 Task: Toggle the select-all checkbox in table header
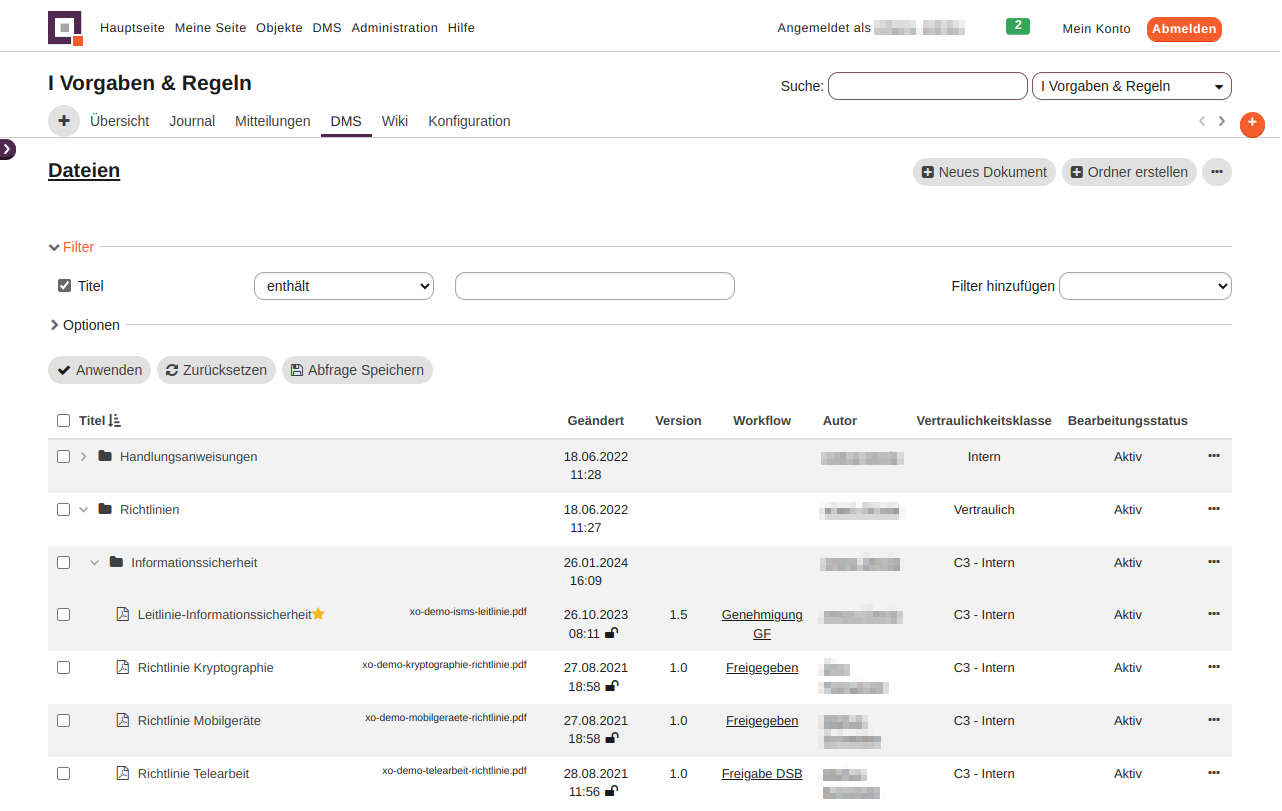[x=64, y=421]
